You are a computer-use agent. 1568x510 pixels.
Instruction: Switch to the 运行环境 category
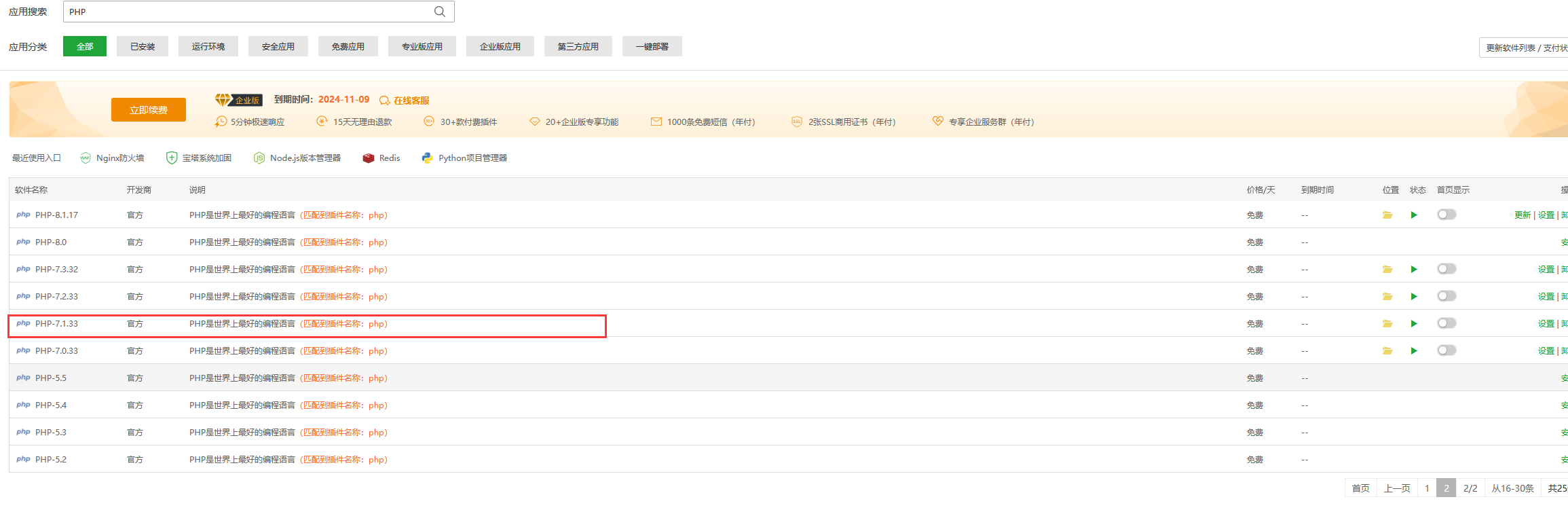pyautogui.click(x=208, y=46)
